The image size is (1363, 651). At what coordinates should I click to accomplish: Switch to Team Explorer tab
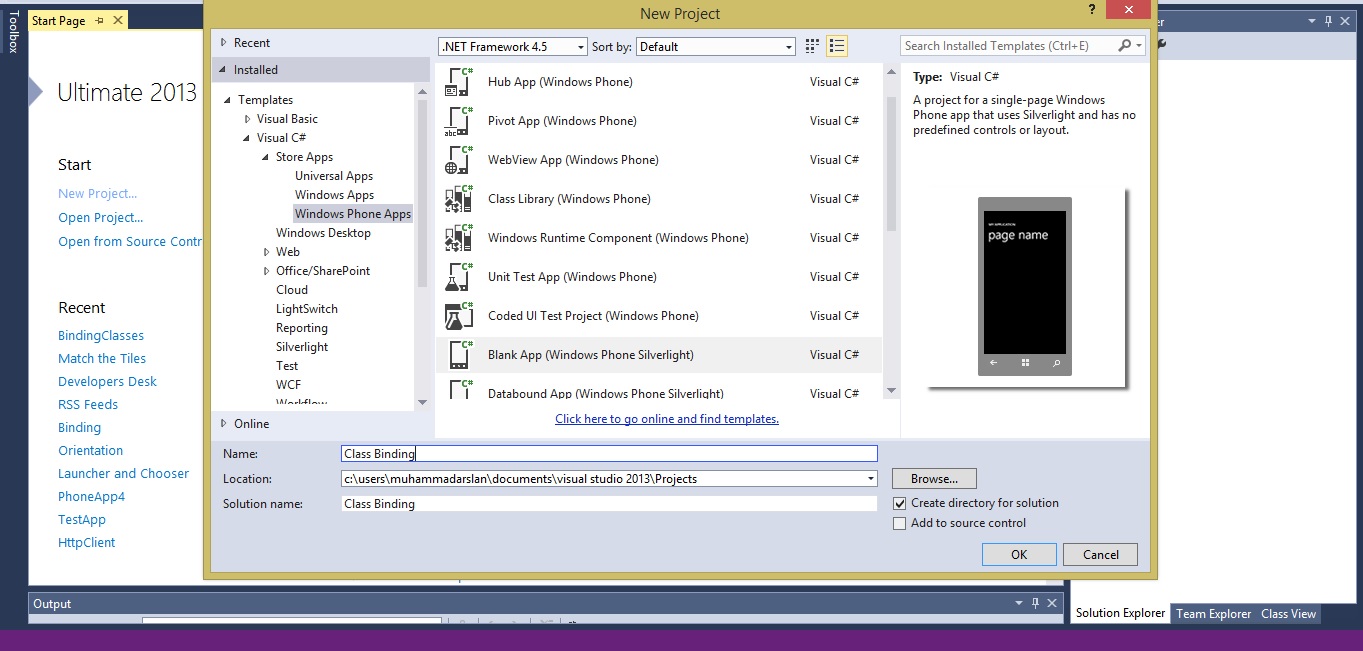(x=1213, y=614)
